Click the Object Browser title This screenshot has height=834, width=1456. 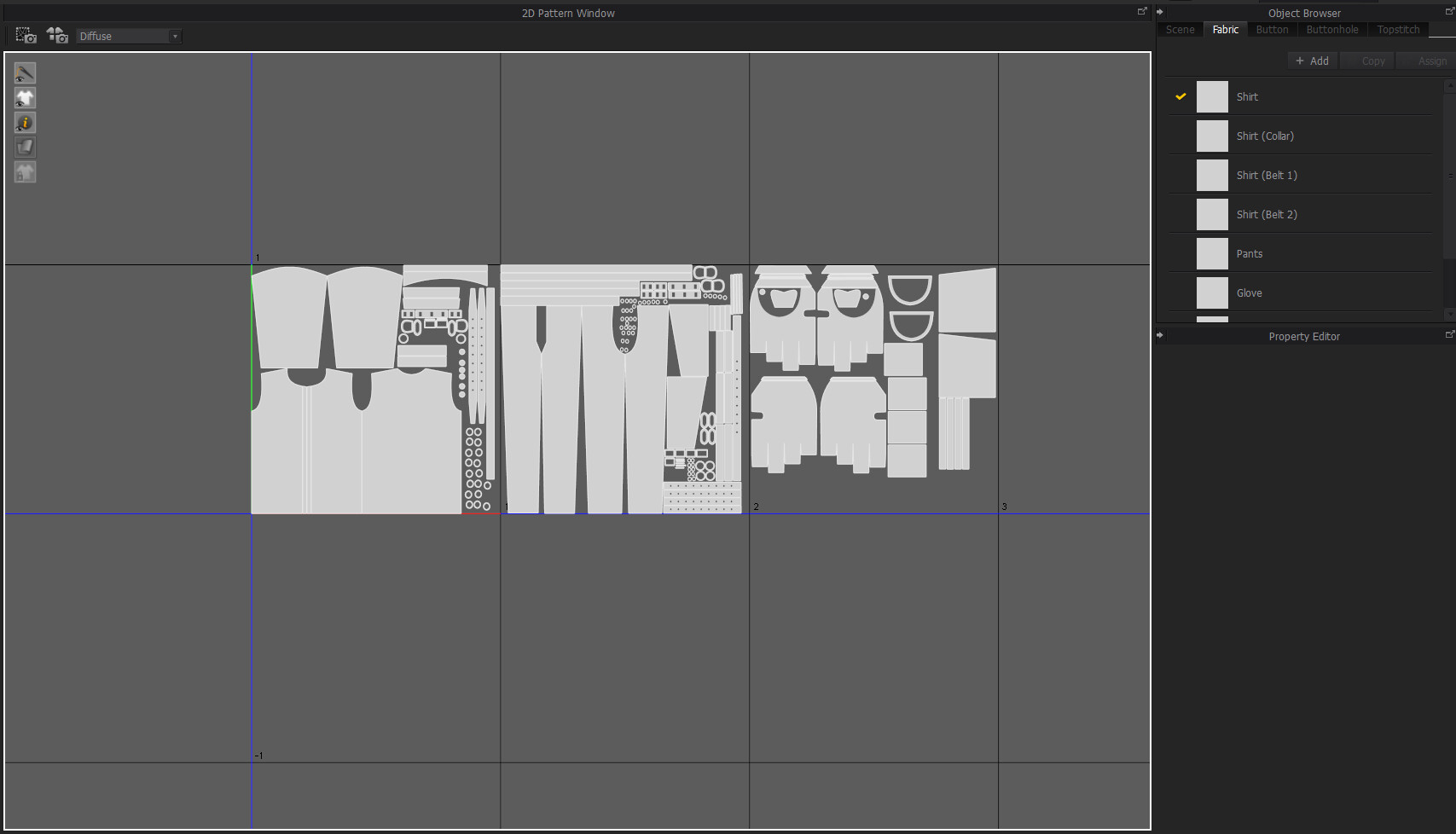[1304, 13]
